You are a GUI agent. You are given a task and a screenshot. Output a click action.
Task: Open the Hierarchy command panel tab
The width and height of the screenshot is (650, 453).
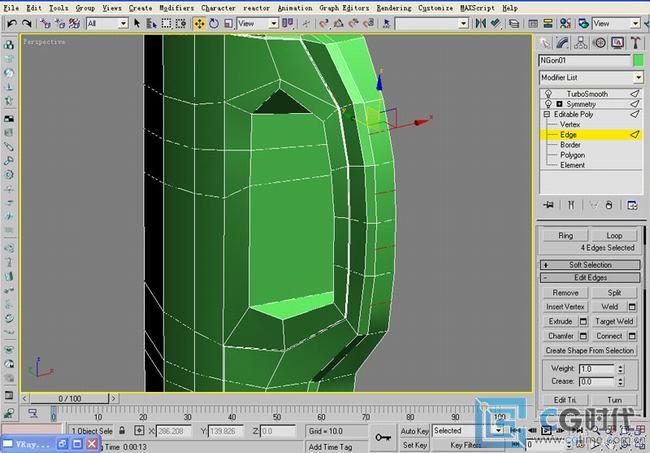pos(581,43)
